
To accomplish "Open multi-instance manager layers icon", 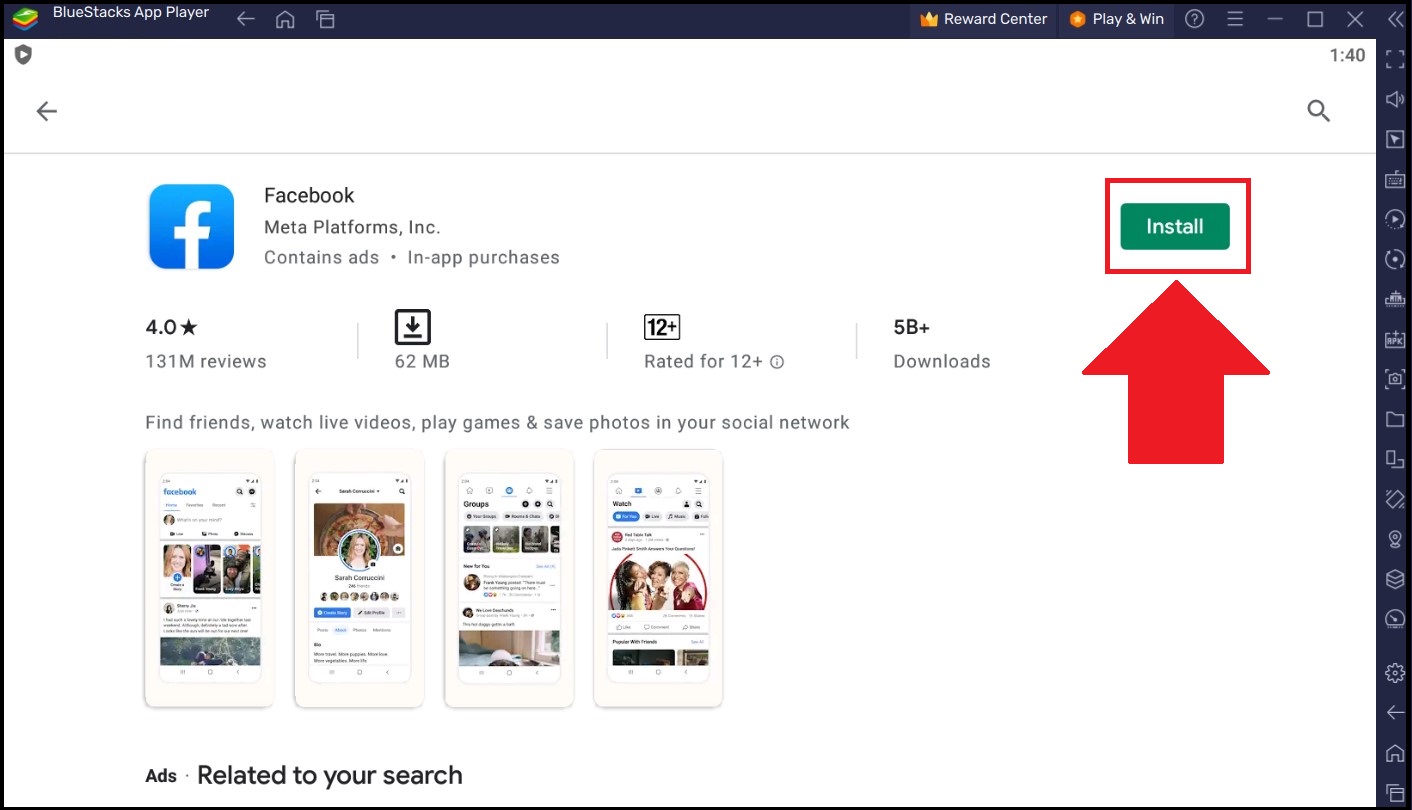I will click(1395, 579).
